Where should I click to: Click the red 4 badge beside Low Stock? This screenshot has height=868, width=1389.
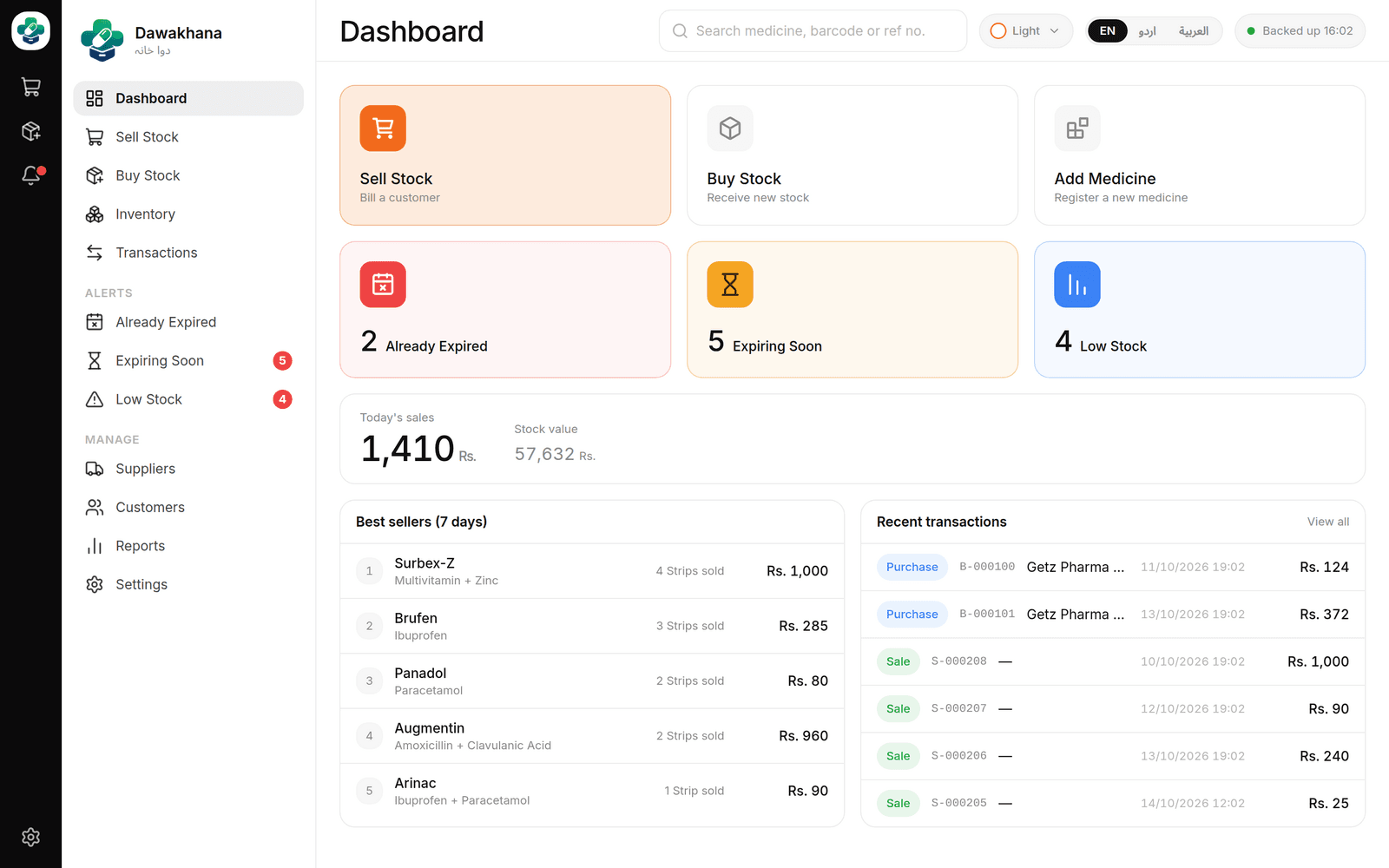(x=282, y=399)
